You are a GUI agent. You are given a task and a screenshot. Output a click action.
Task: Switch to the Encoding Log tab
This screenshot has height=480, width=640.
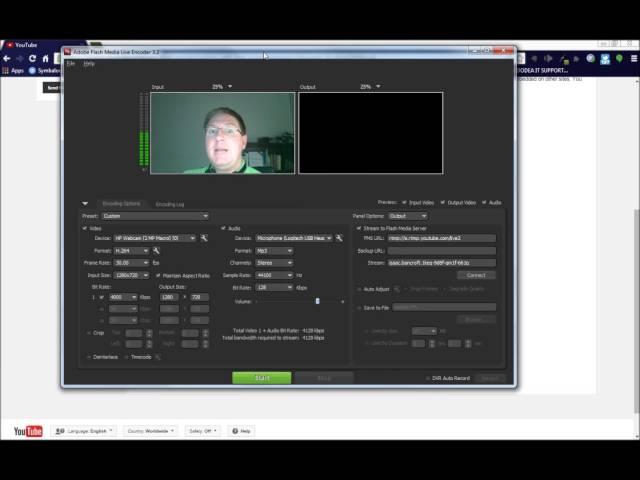tap(170, 204)
